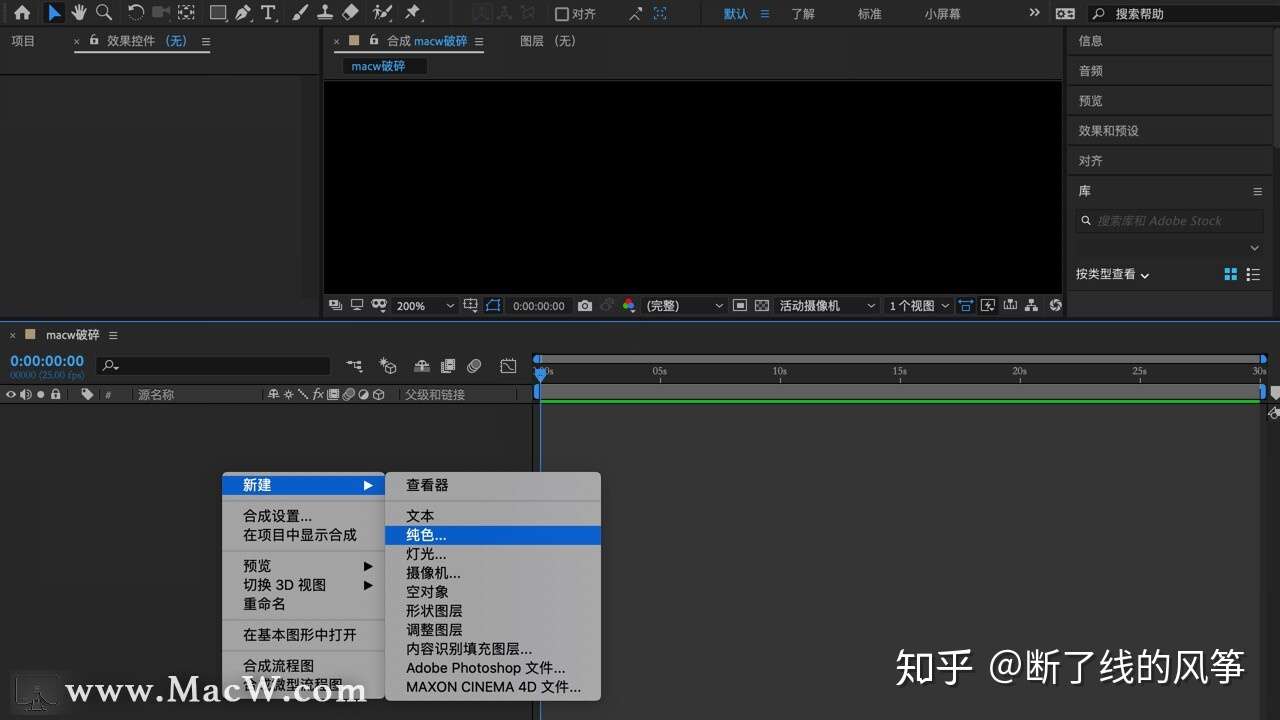The width and height of the screenshot is (1280, 720).
Task: Open the grid and guide options dropdown
Action: click(471, 306)
